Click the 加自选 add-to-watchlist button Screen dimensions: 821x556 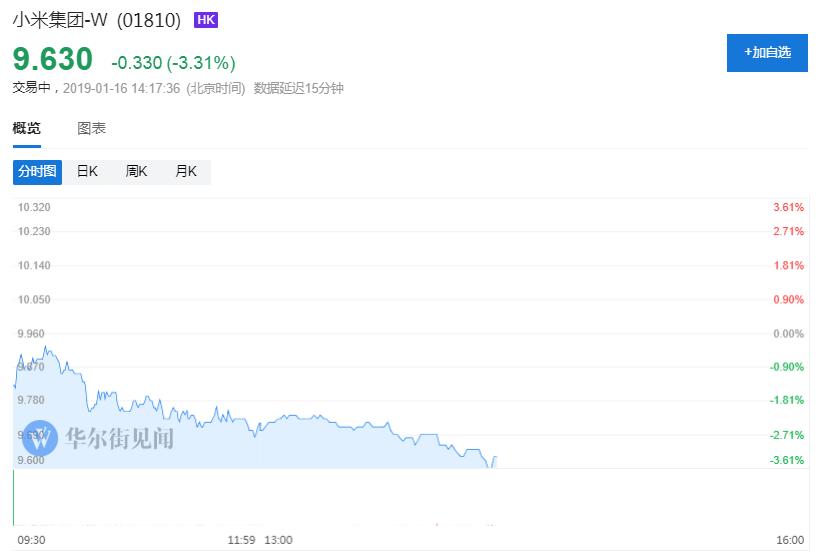click(x=766, y=52)
